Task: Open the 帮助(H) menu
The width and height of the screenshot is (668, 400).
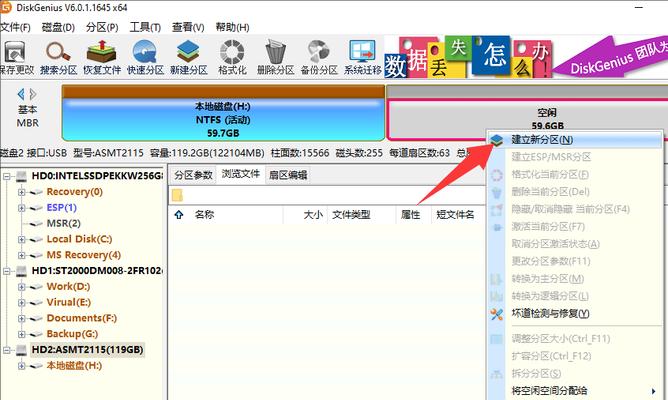Action: coord(232,27)
